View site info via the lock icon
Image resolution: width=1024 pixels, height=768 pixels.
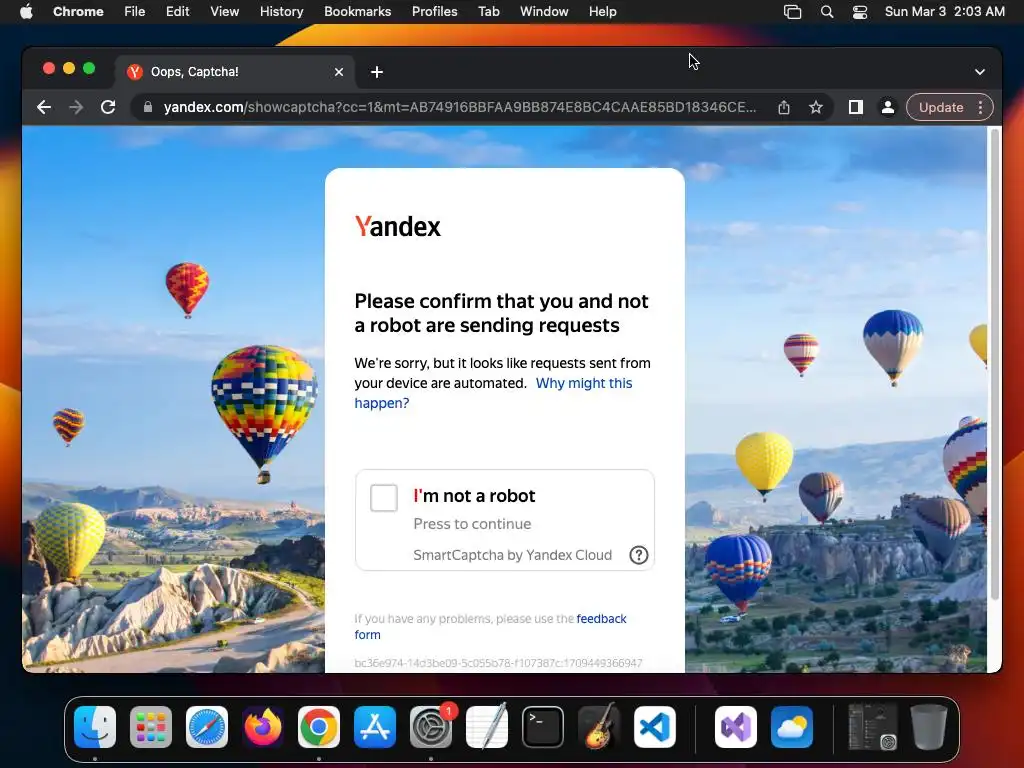(148, 107)
